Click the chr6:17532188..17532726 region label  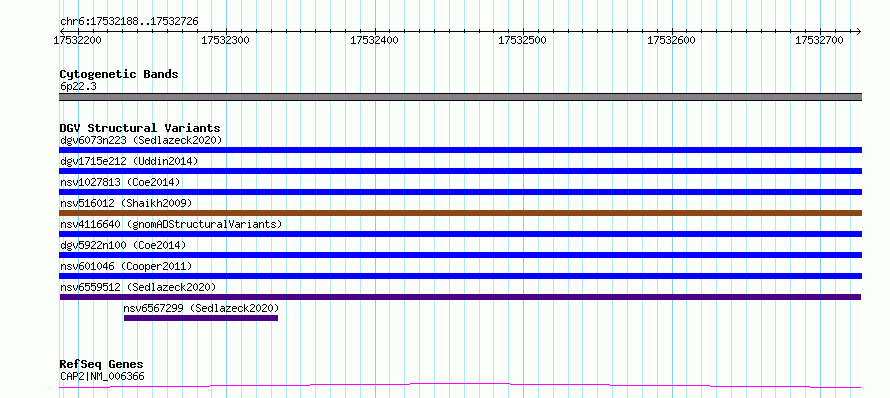(x=129, y=22)
